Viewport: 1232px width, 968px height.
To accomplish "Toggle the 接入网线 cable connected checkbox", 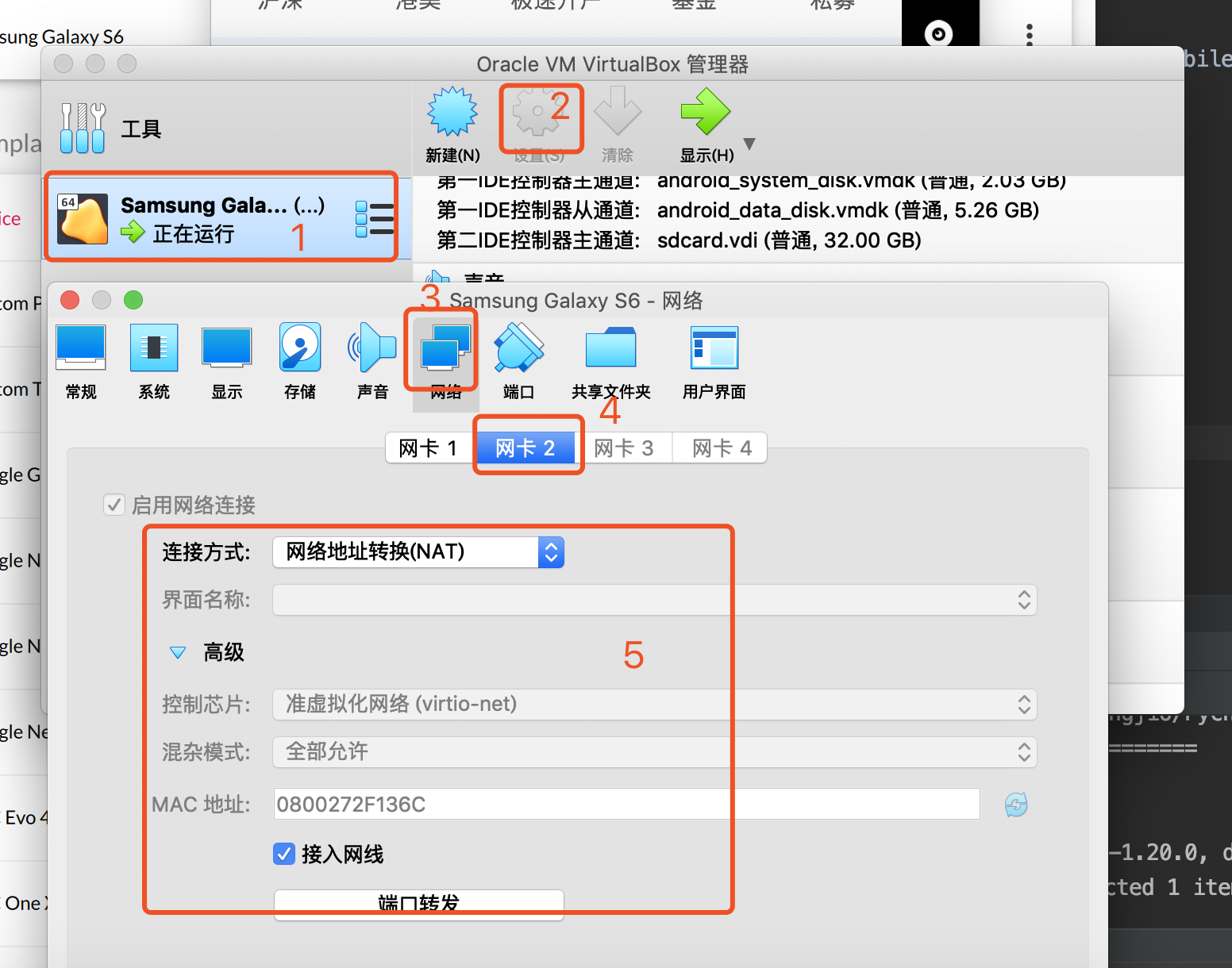I will 284,854.
